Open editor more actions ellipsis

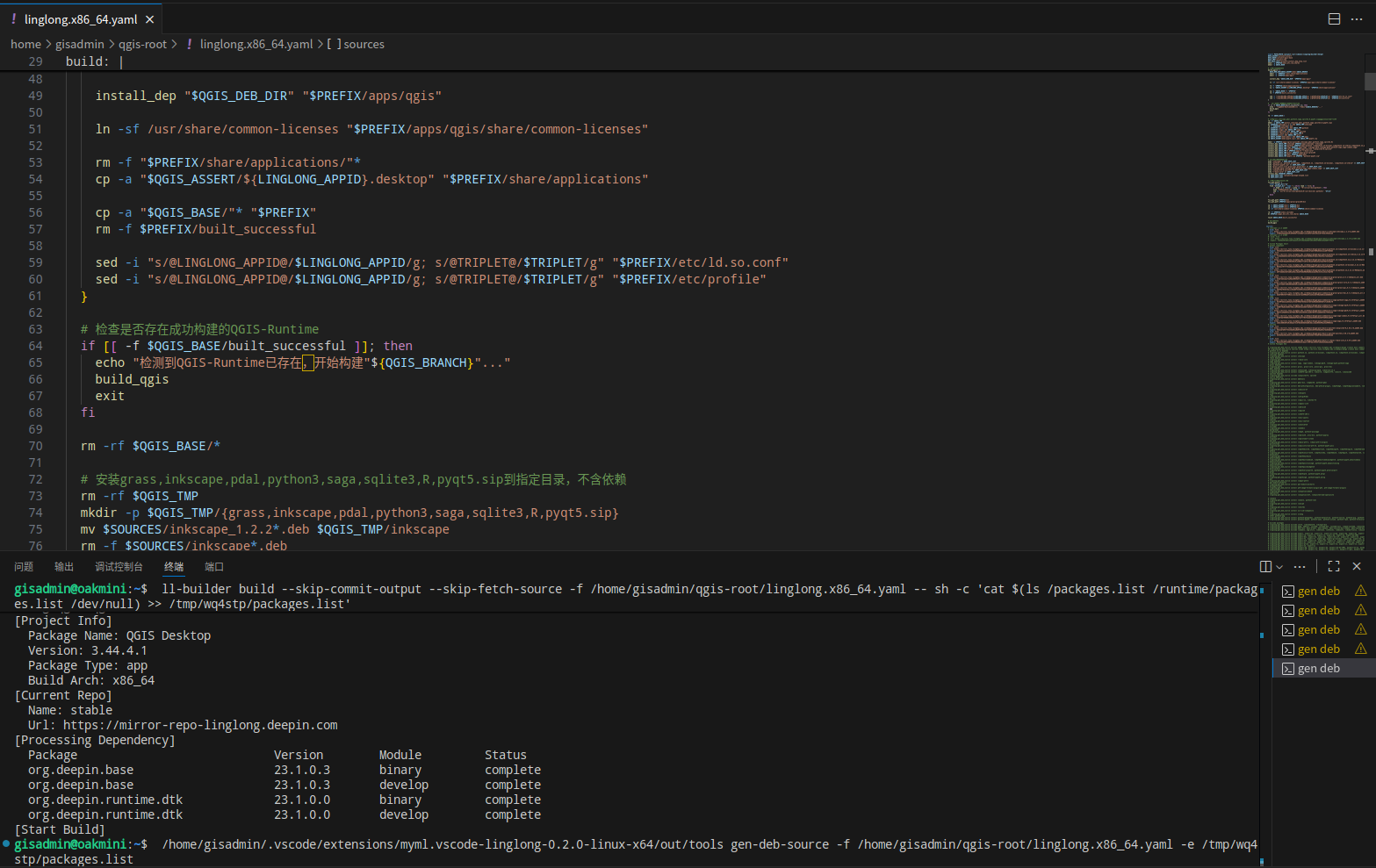1357,19
